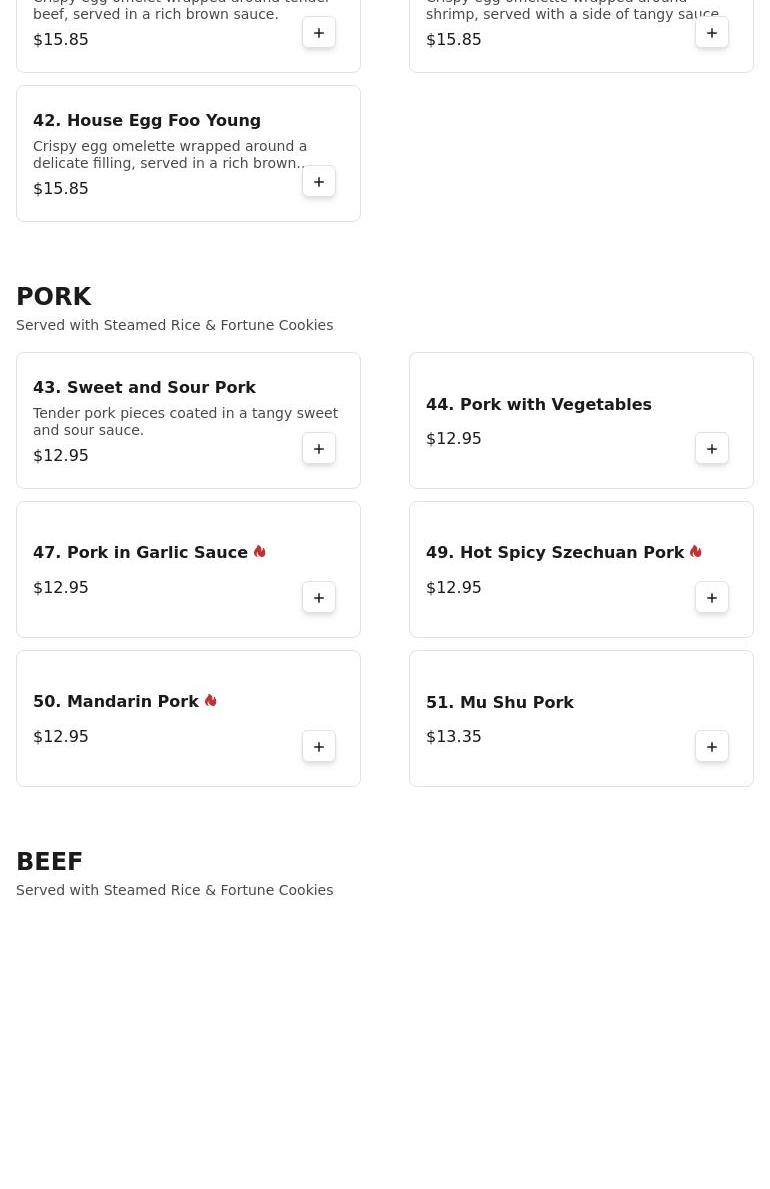Add the shrimp egg omelette item at top right

(x=712, y=33)
